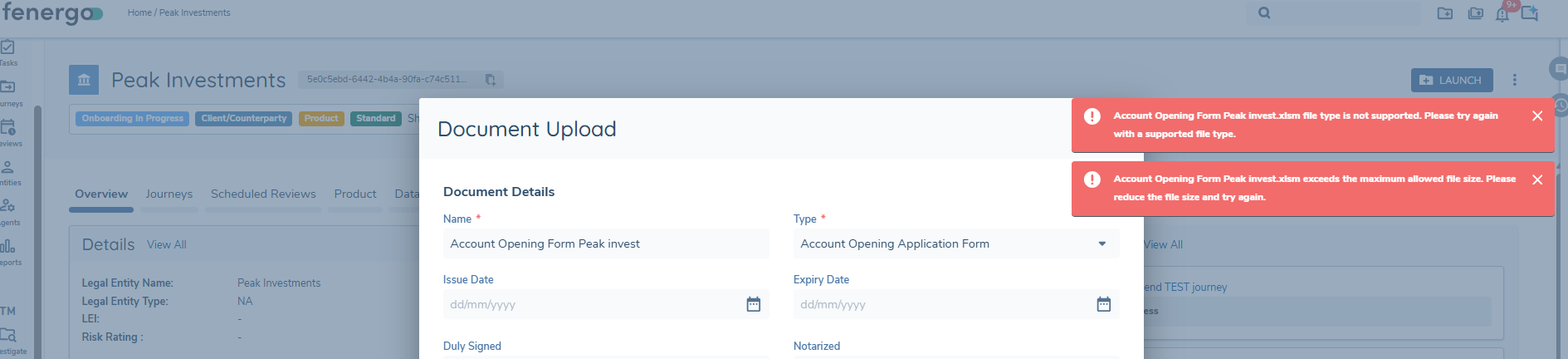Open Tasks in the left sidebar
The image size is (1568, 359).
7,52
